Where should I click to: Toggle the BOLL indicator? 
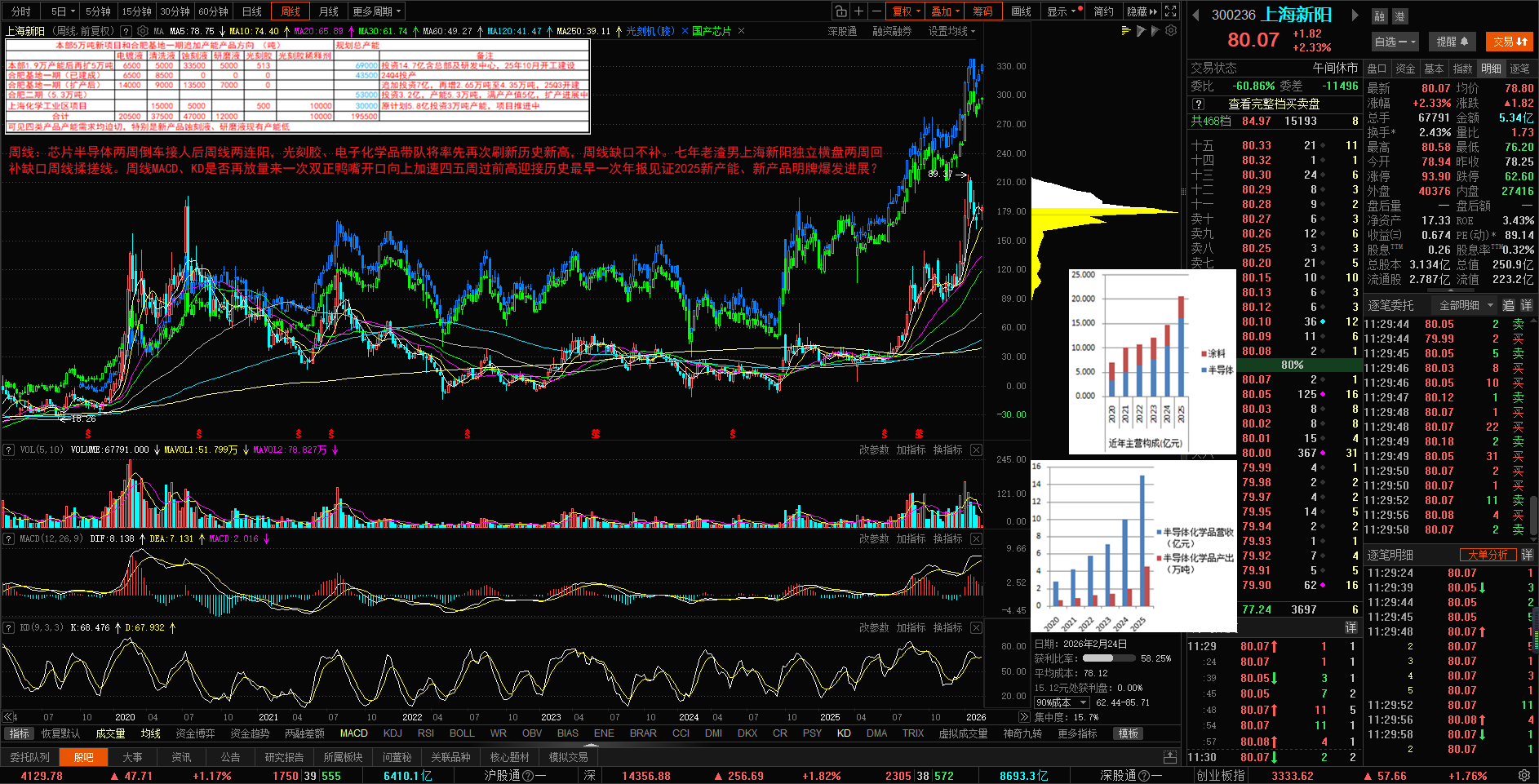pos(462,733)
